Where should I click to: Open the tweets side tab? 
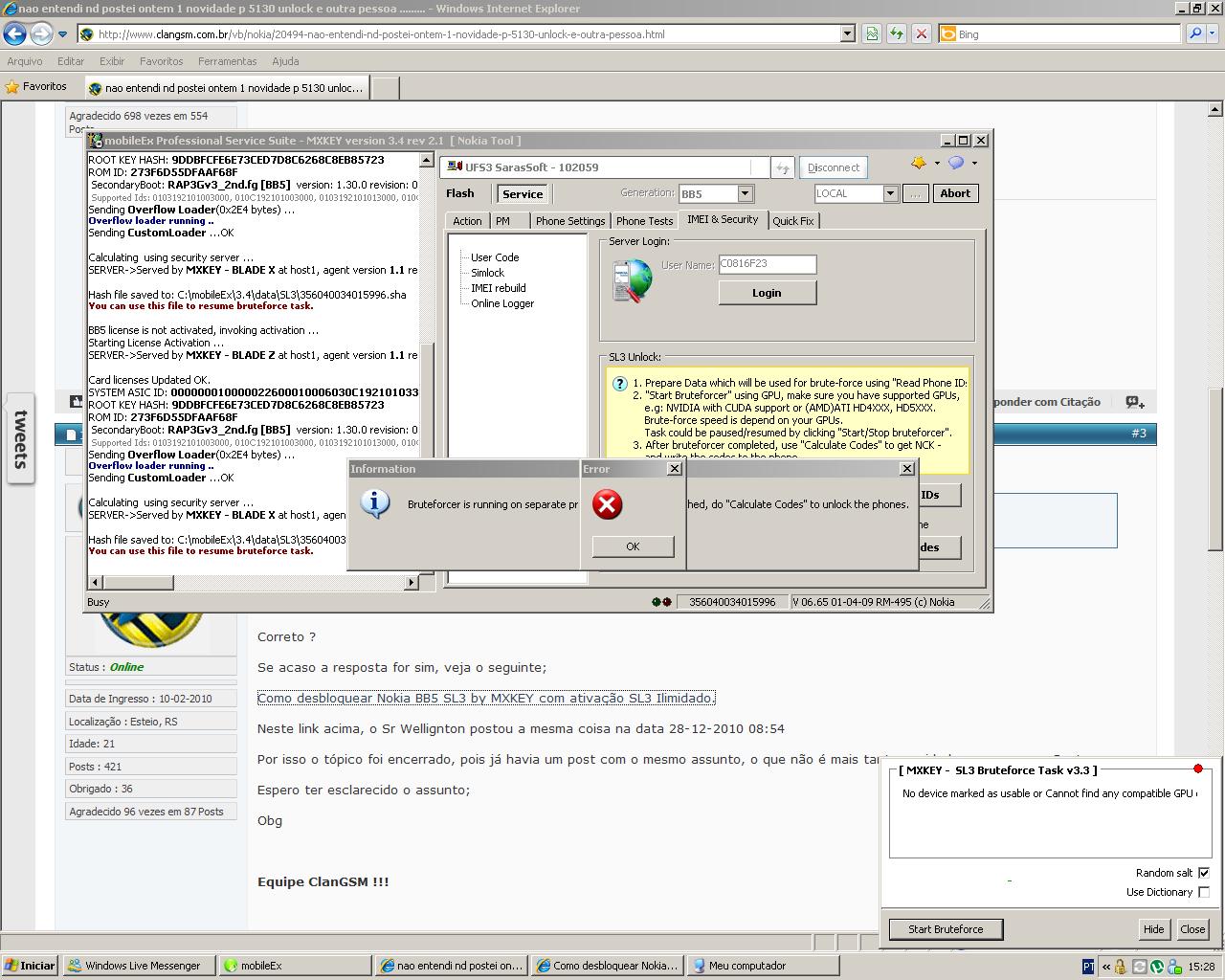(x=20, y=439)
